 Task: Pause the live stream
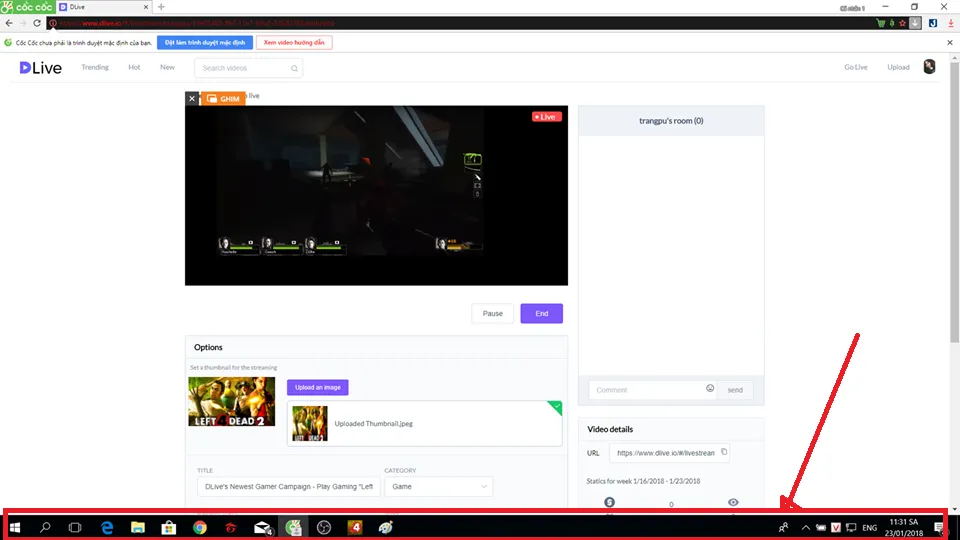click(x=492, y=313)
